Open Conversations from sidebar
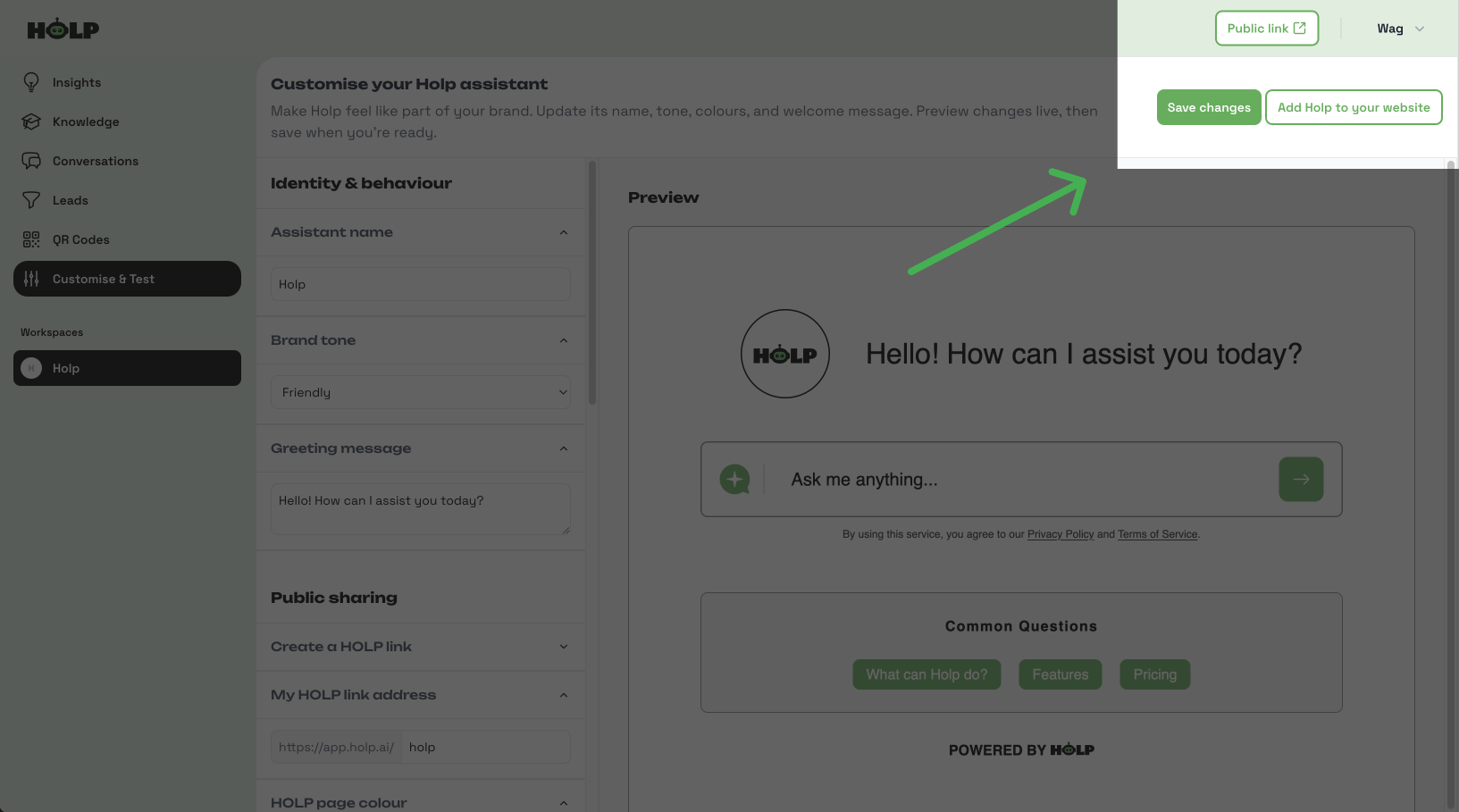 tap(127, 161)
